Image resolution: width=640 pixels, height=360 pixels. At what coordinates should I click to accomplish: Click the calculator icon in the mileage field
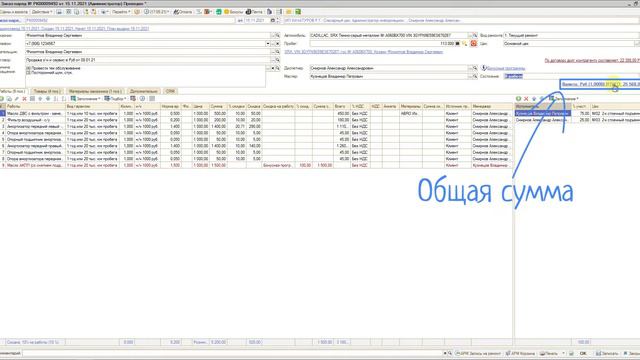tap(458, 44)
